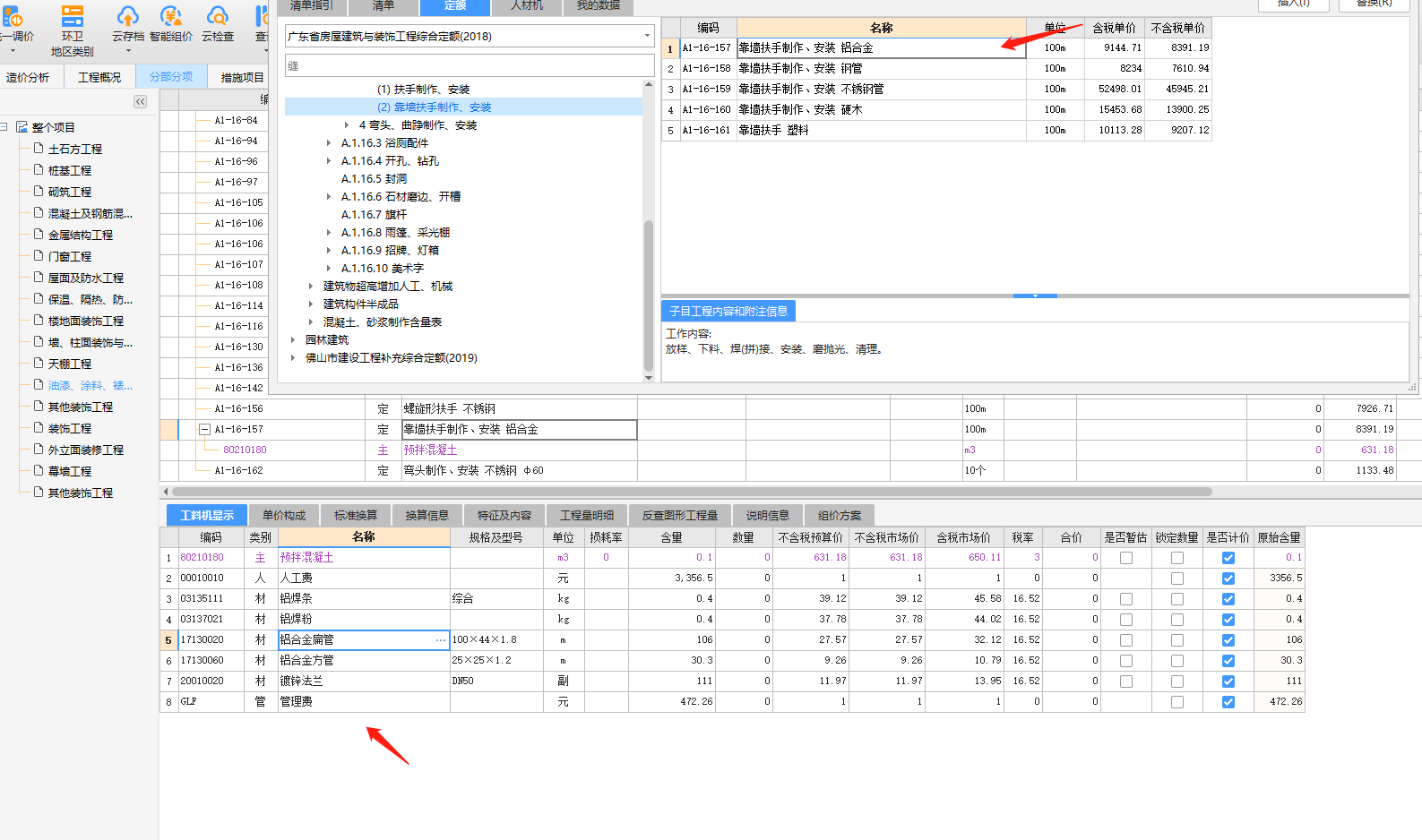Expand the A.1.16.3 浴厕配件 node
The image size is (1422, 840).
tap(329, 143)
